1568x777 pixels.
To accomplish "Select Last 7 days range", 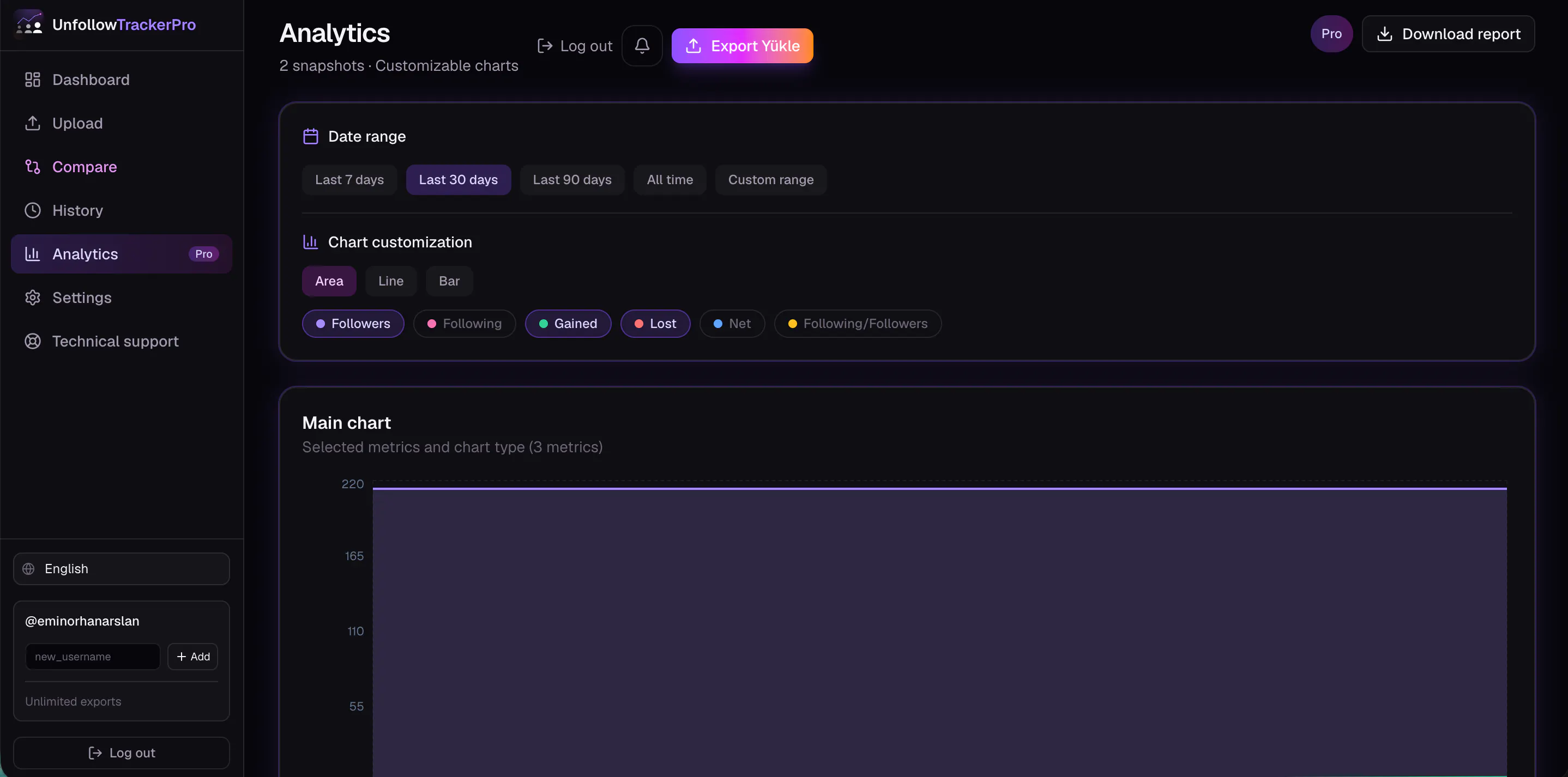I will point(349,179).
